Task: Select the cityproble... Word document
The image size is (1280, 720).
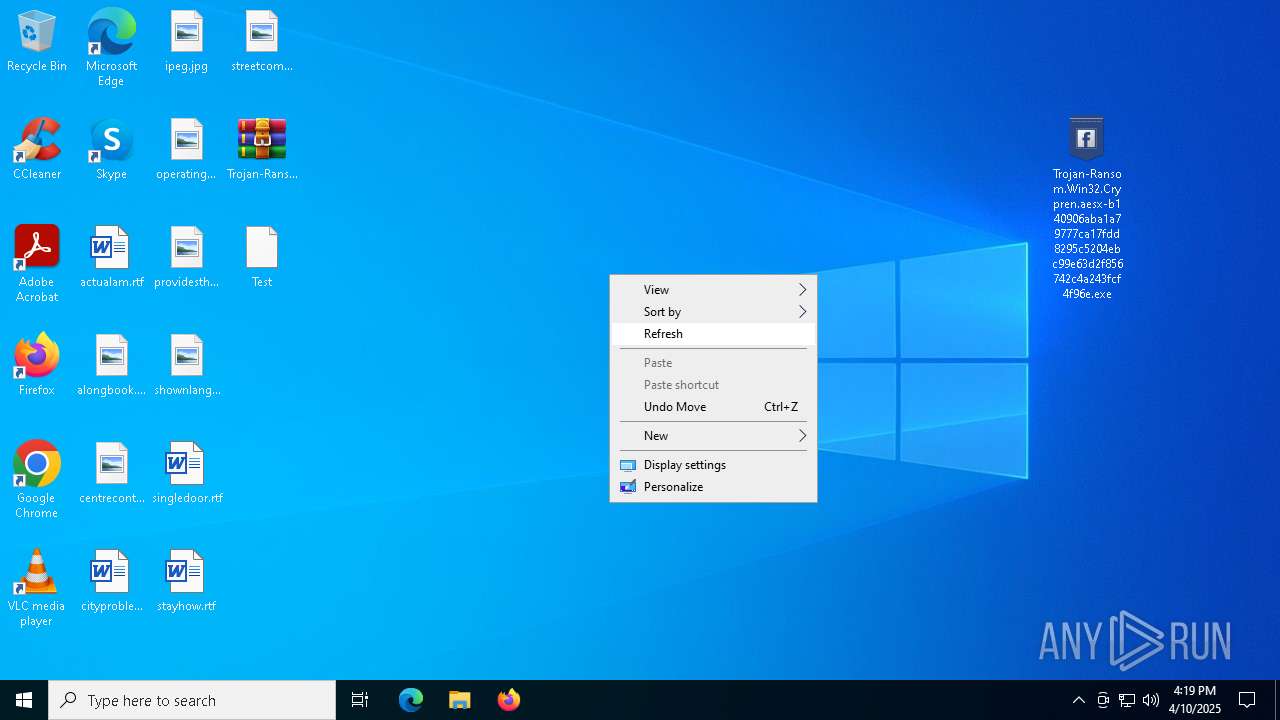Action: (111, 581)
